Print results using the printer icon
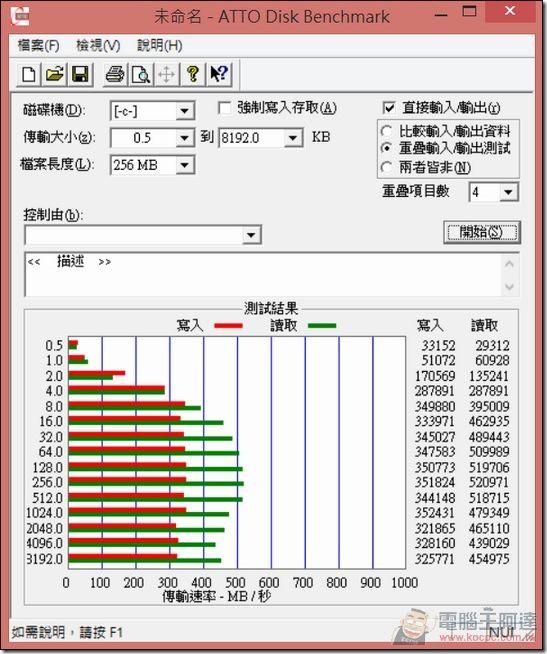 coord(115,75)
